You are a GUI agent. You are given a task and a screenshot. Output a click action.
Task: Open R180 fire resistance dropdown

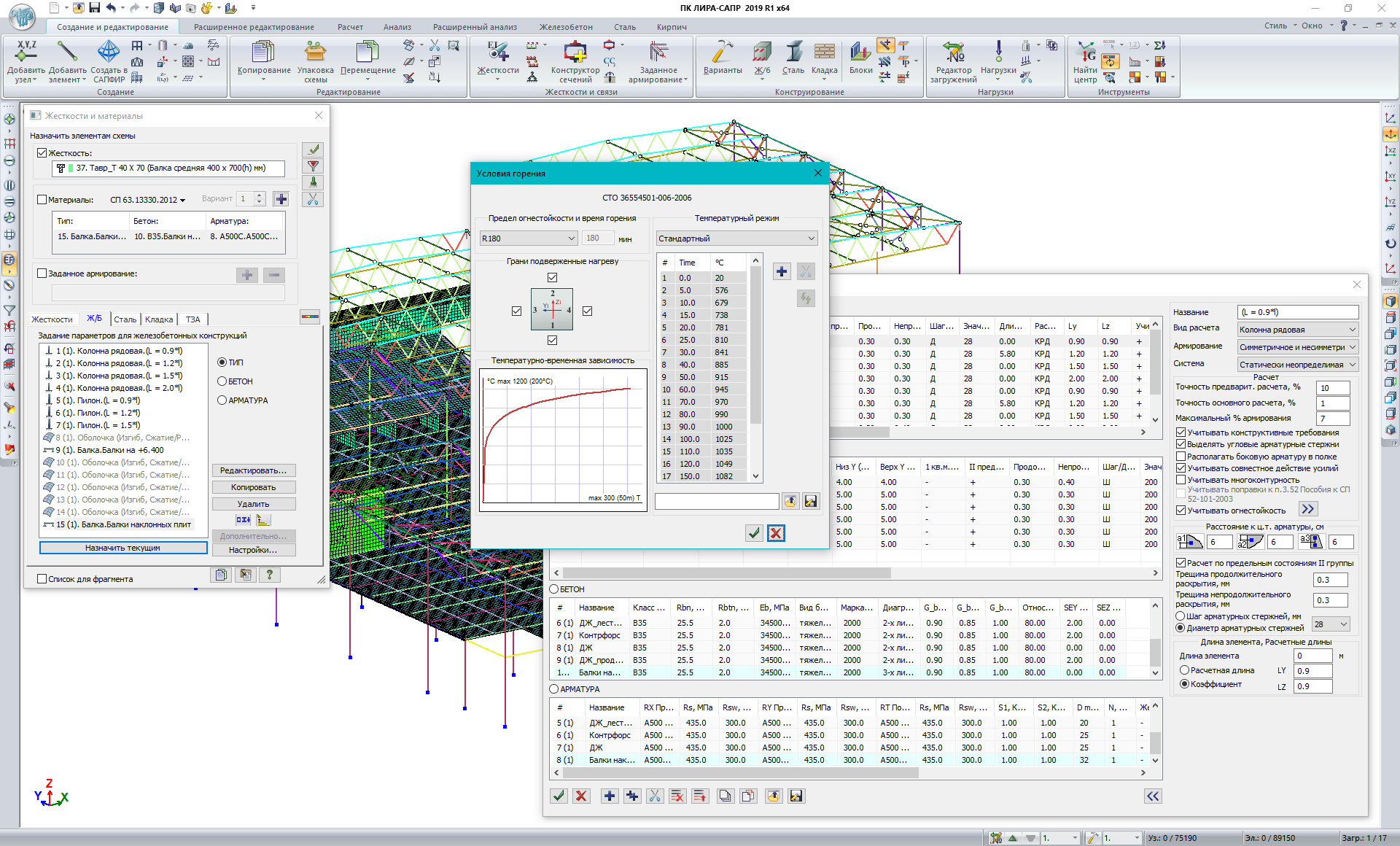pos(529,238)
